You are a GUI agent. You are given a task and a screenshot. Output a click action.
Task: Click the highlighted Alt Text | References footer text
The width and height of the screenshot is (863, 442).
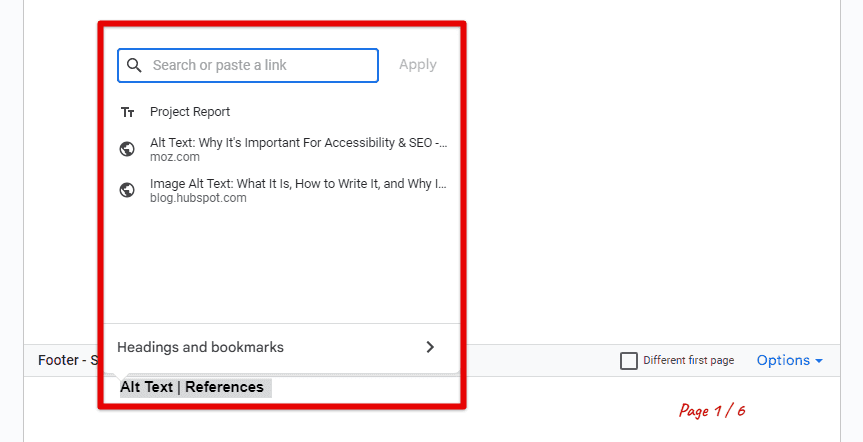192,388
